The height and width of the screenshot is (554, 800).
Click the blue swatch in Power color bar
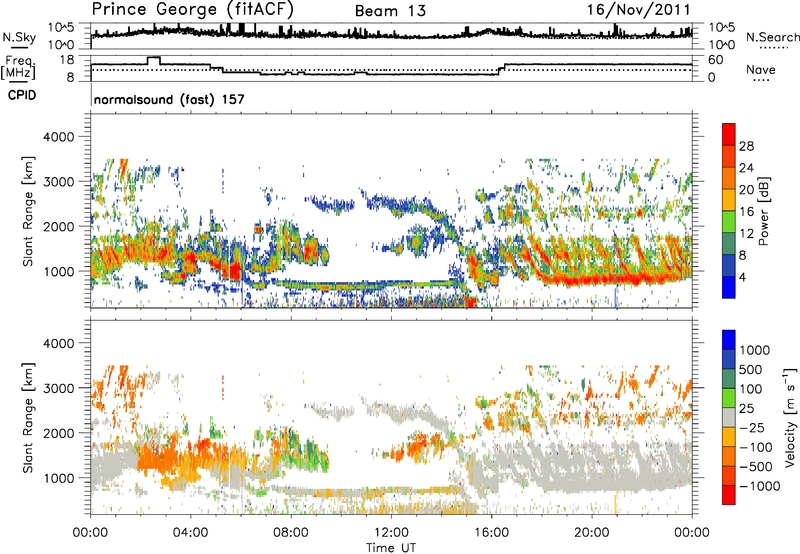[729, 287]
